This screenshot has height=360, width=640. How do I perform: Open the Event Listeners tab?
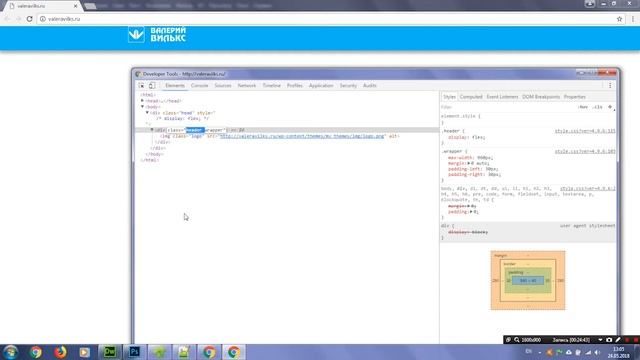(502, 97)
